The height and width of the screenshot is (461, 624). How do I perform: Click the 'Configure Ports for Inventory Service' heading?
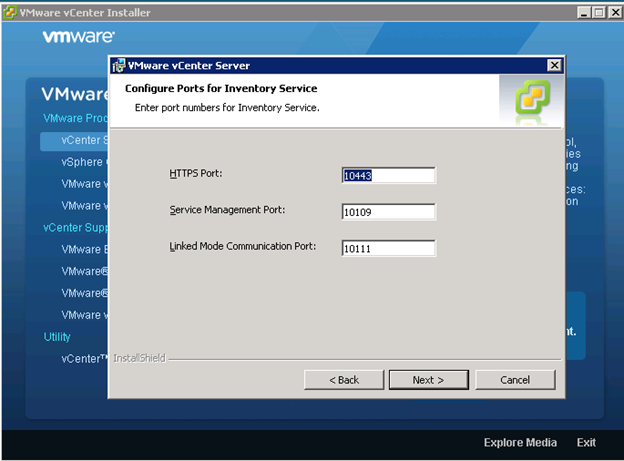point(221,88)
